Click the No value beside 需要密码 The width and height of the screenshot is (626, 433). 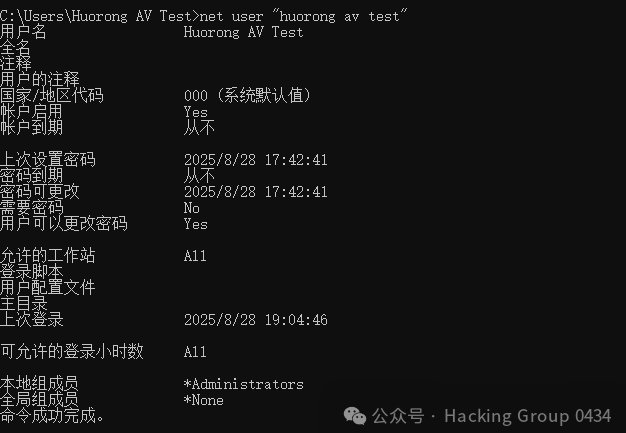coord(192,208)
